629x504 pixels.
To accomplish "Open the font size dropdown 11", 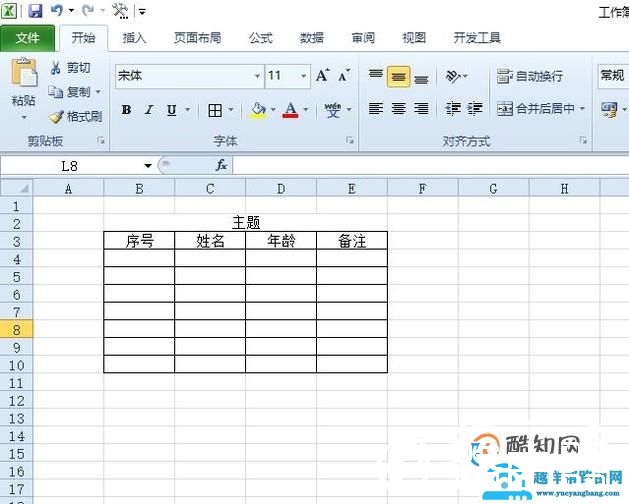I will 303,76.
